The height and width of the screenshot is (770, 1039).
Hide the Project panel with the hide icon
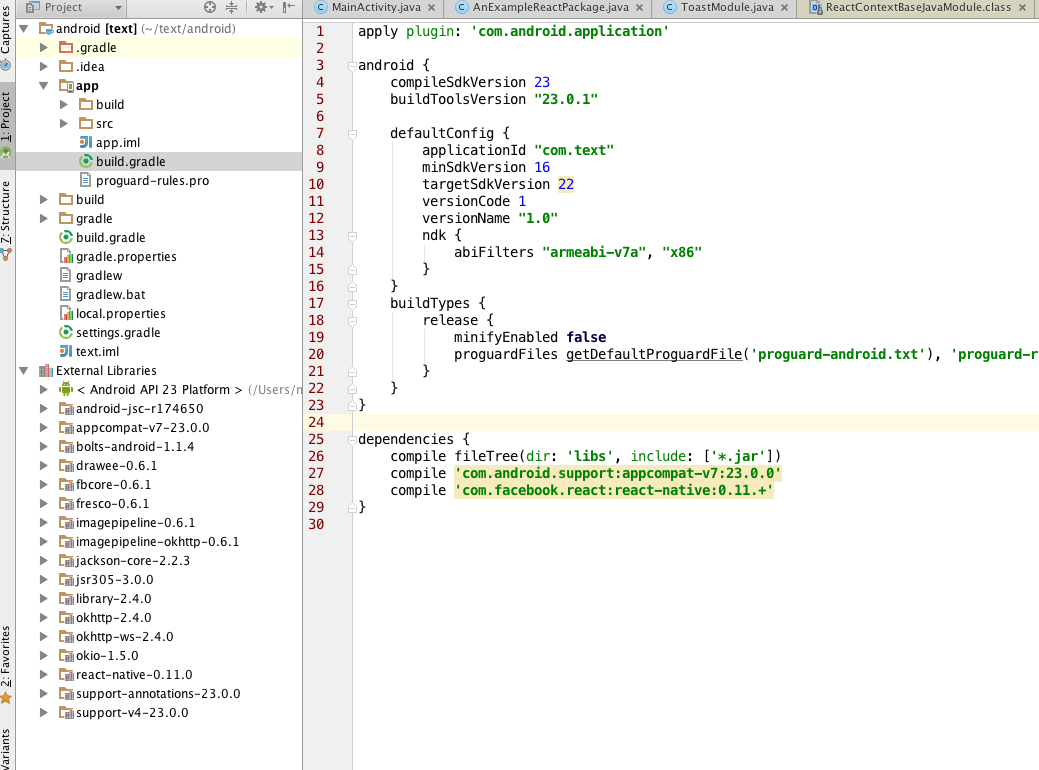tap(288, 7)
